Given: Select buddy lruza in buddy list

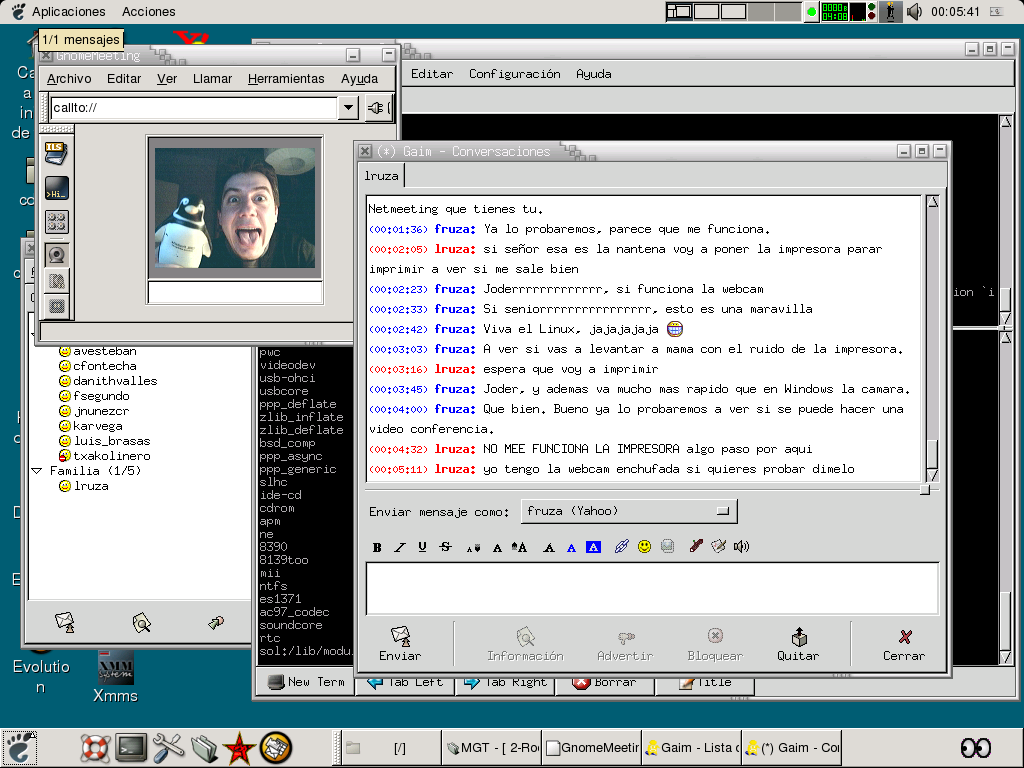Looking at the screenshot, I should 91,486.
